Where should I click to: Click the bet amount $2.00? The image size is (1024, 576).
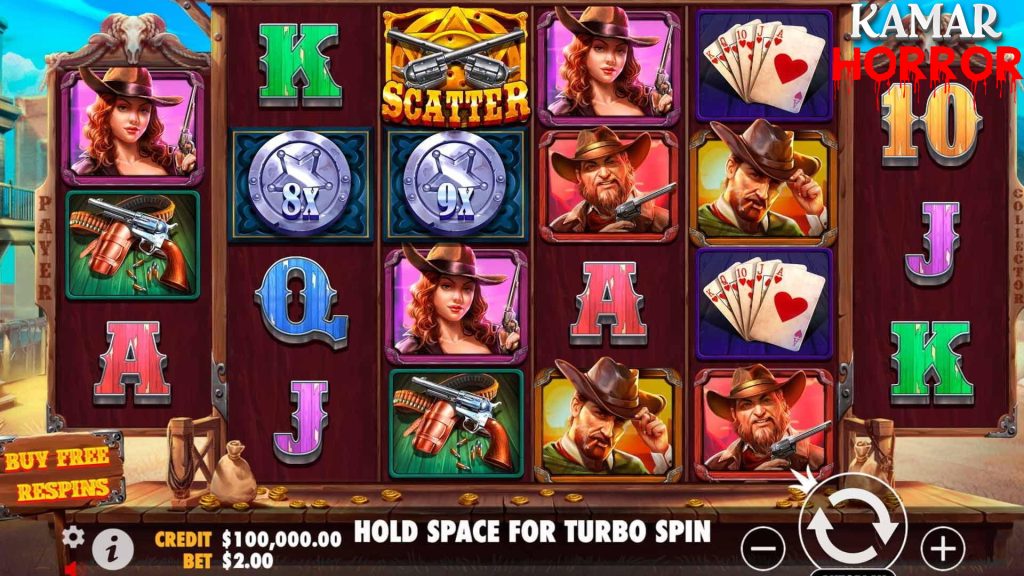[x=248, y=560]
